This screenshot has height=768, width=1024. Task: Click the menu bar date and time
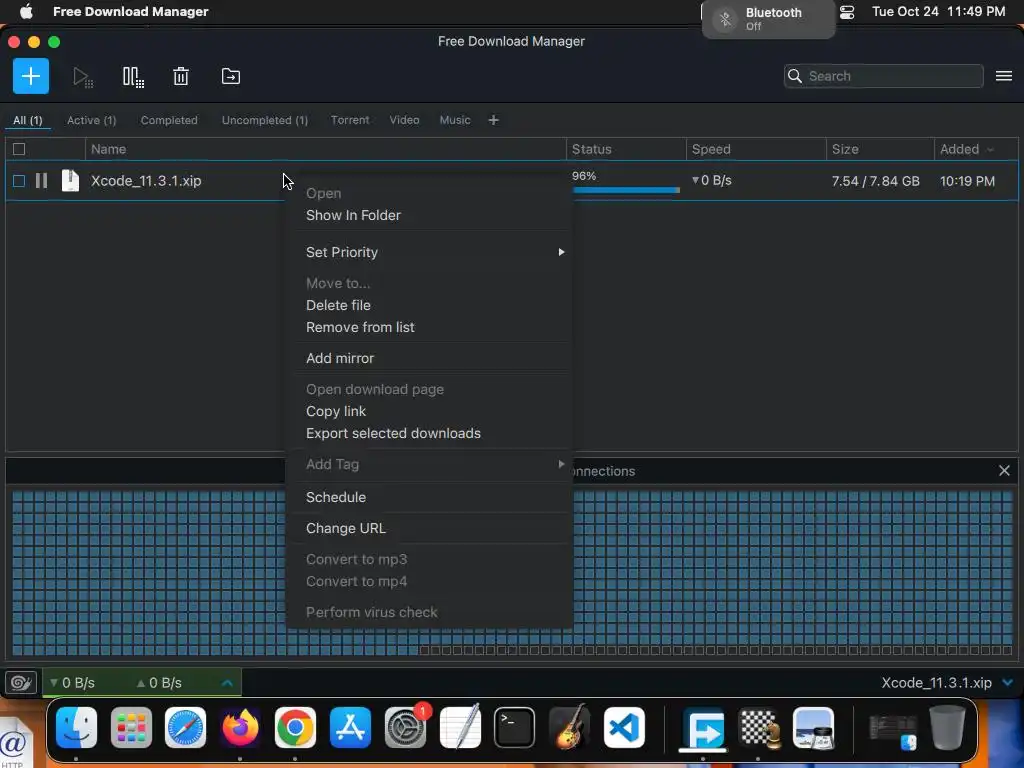coord(938,12)
